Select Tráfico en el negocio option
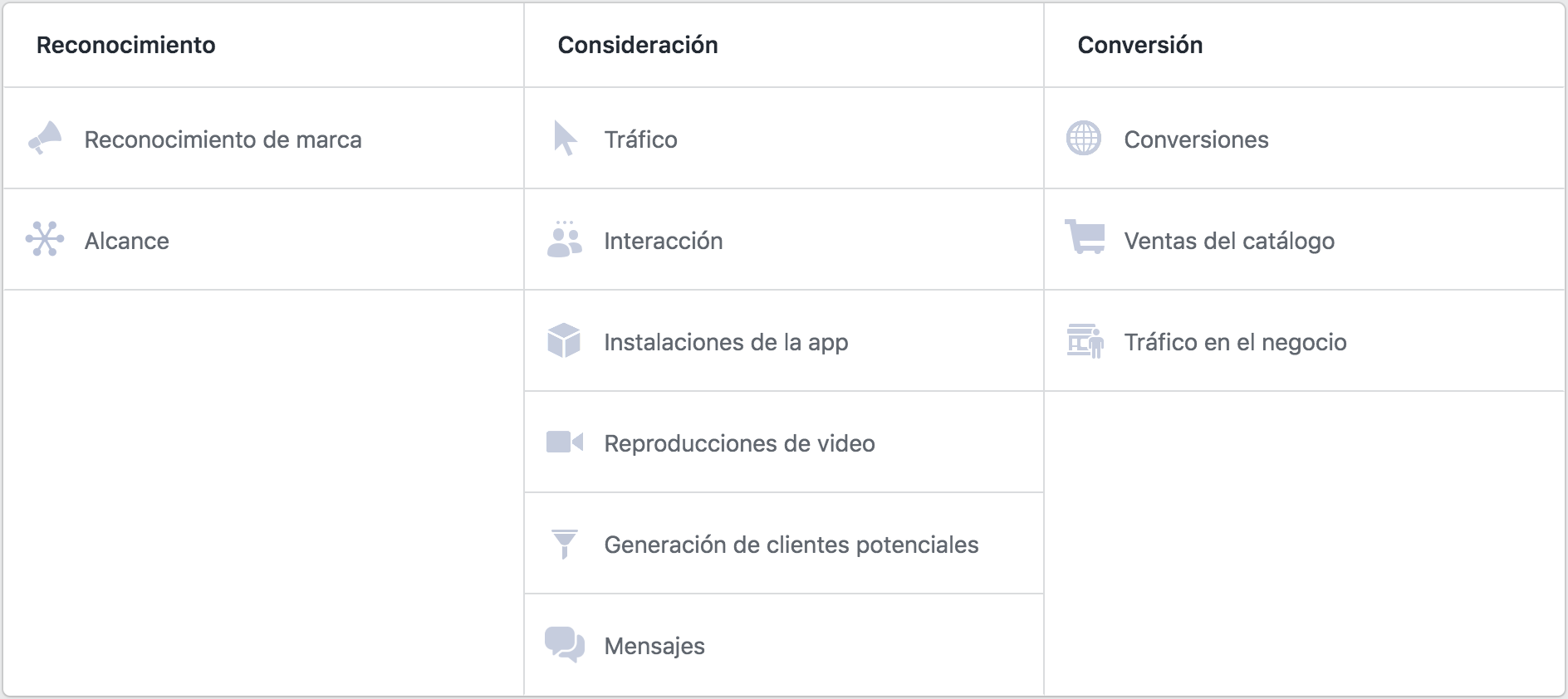The width and height of the screenshot is (1568, 699). tap(1235, 342)
